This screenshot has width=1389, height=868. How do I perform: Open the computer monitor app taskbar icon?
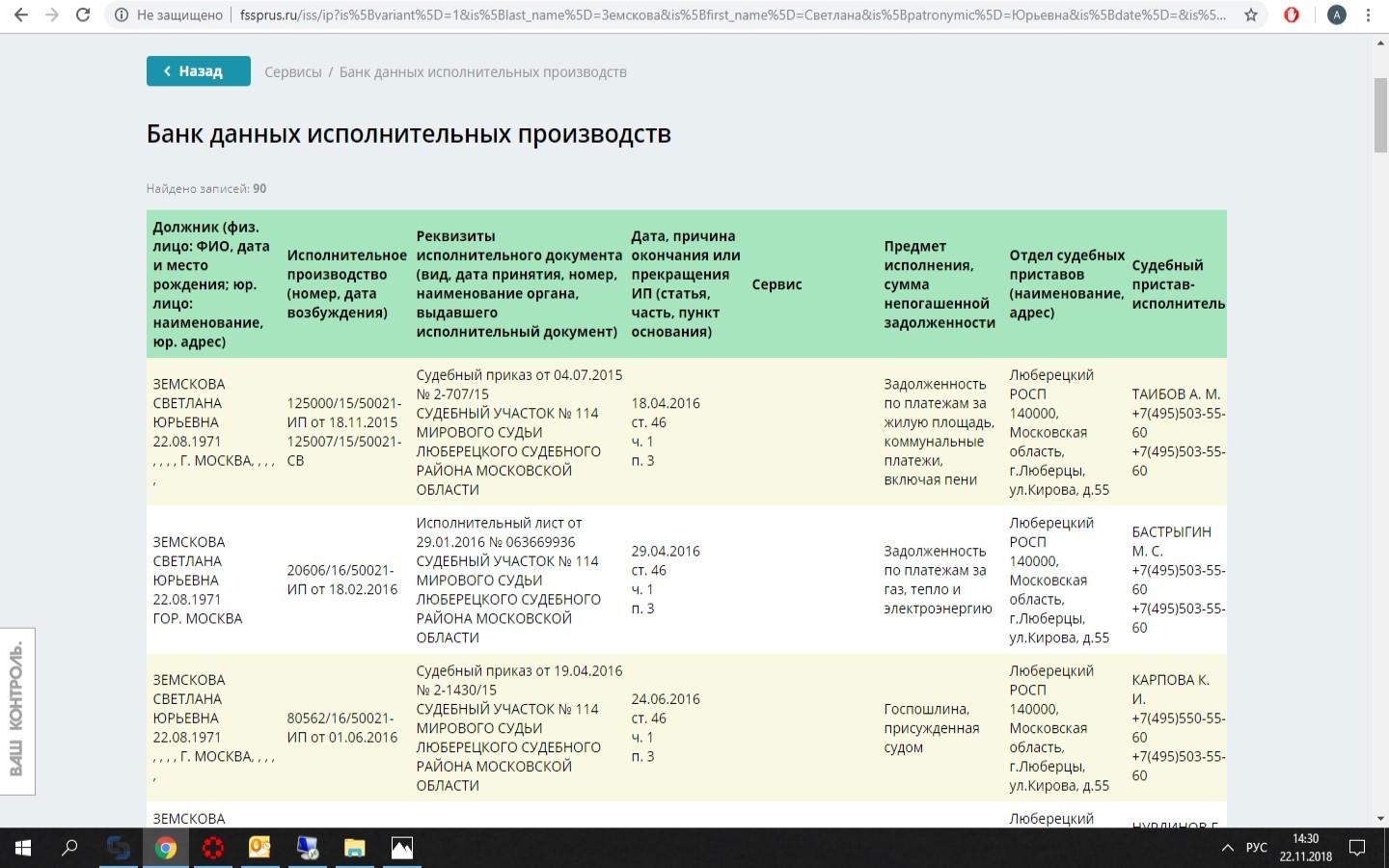click(308, 848)
